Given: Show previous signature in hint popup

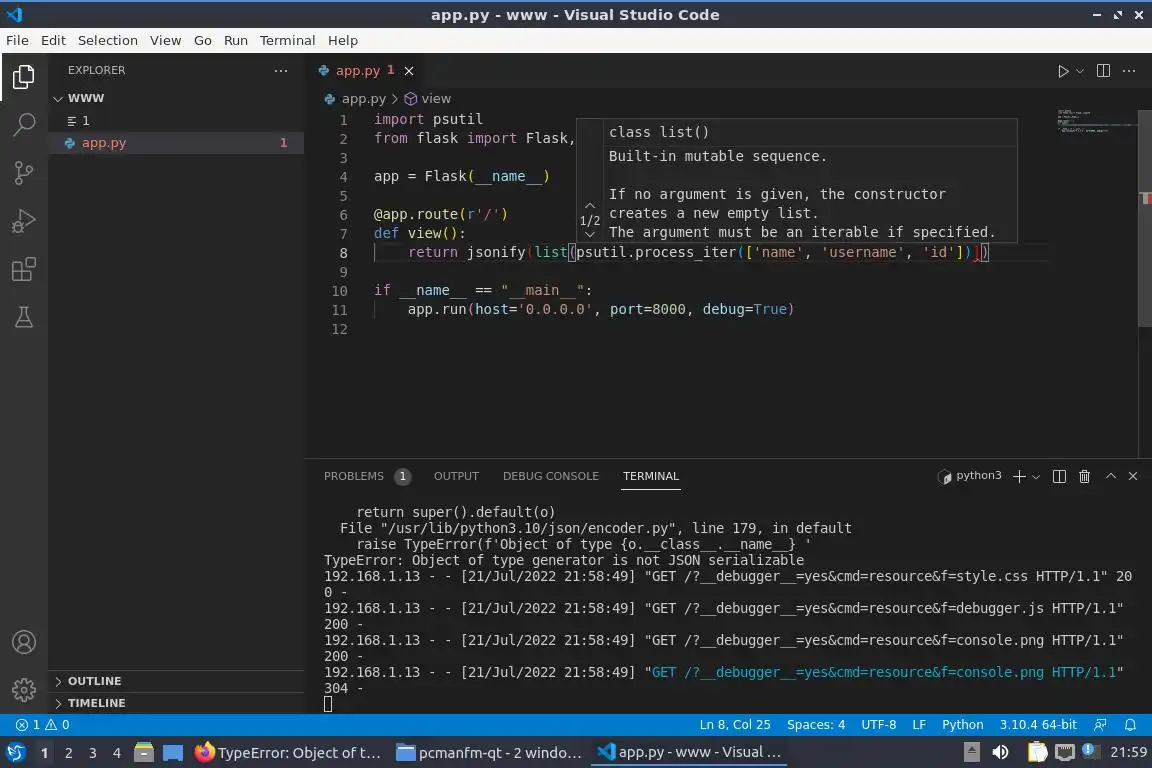Looking at the screenshot, I should click(x=589, y=206).
